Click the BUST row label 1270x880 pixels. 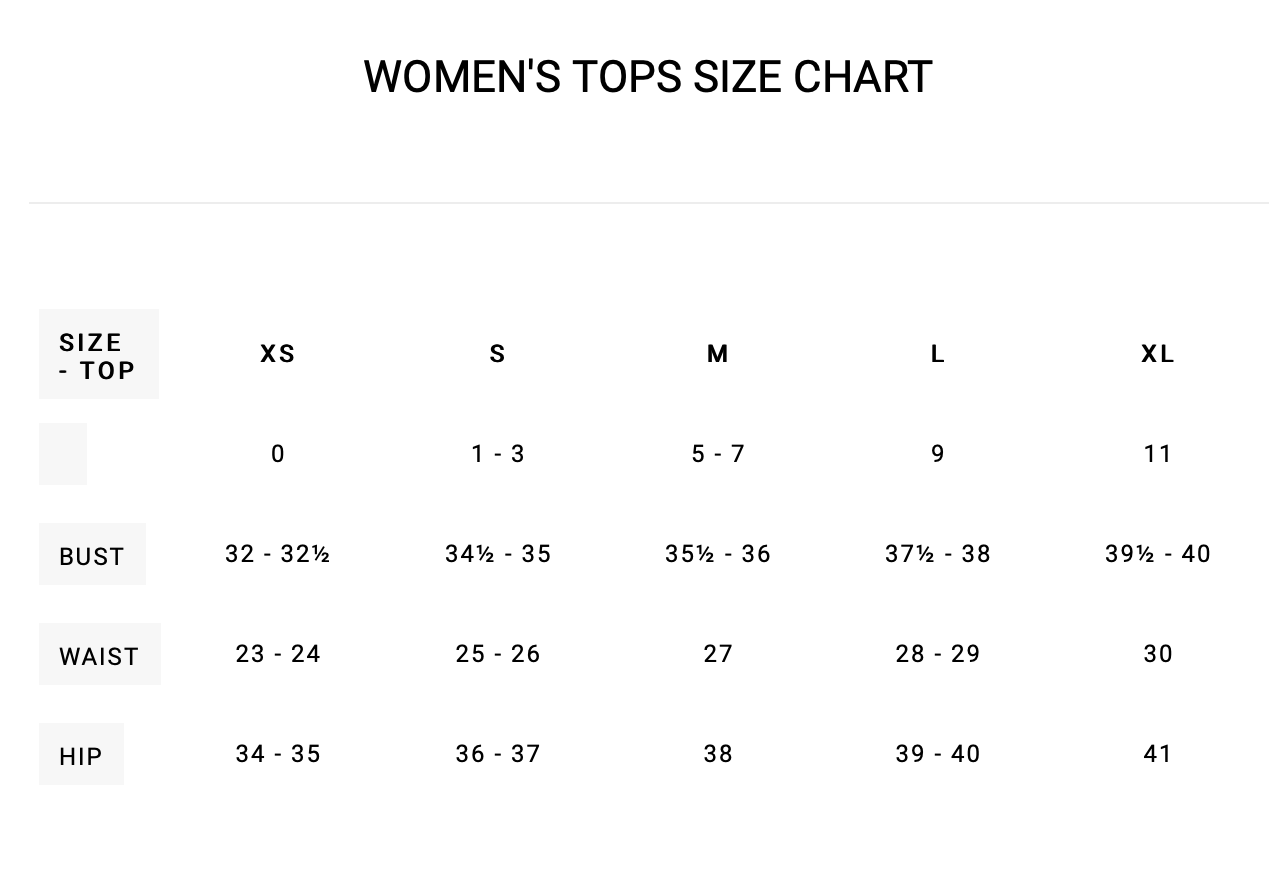pos(92,556)
